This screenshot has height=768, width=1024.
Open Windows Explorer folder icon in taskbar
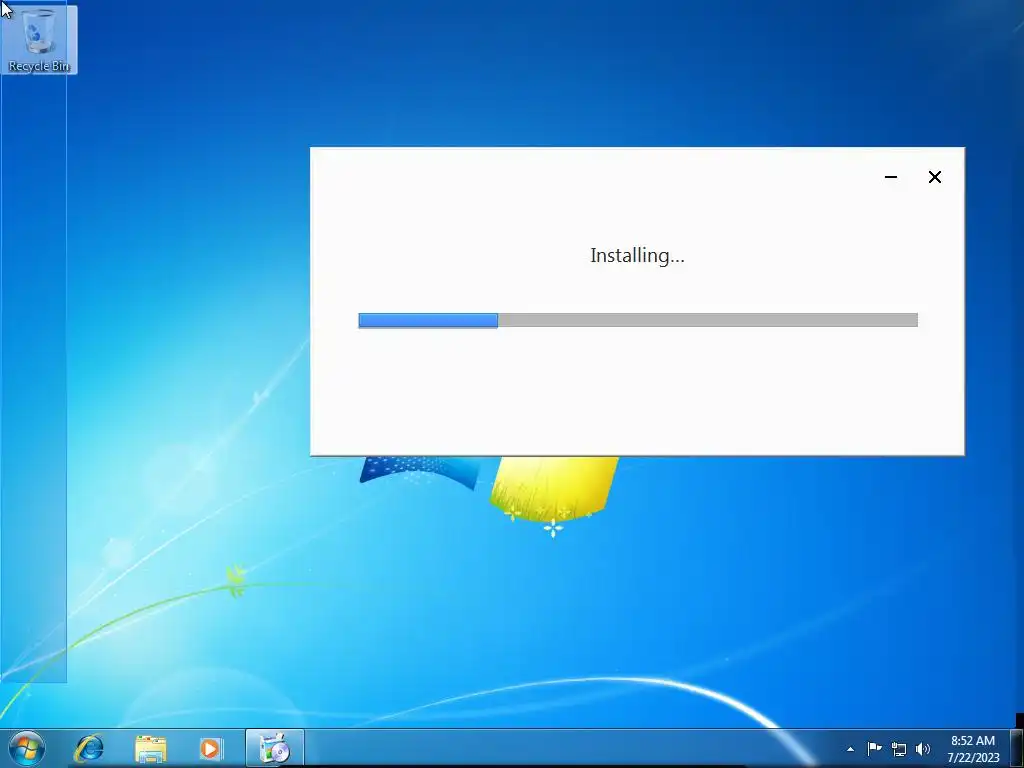pos(150,748)
